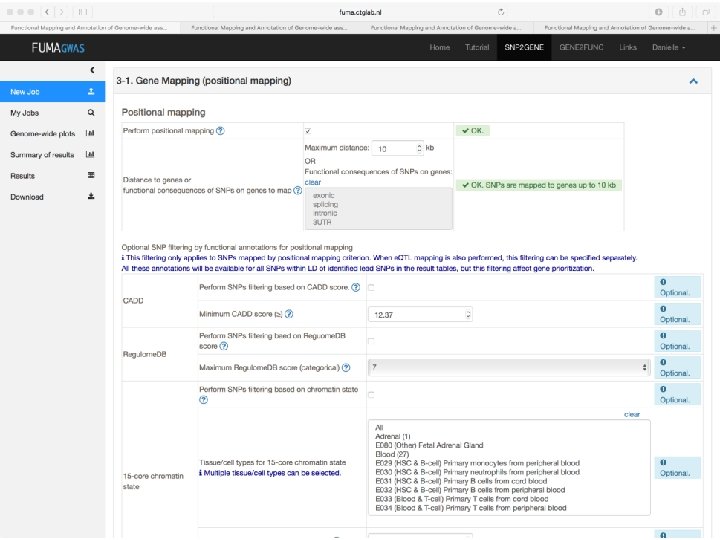Collapse the Gene Mapping panel chevron
Screen dimensions: 720x540
694,81
